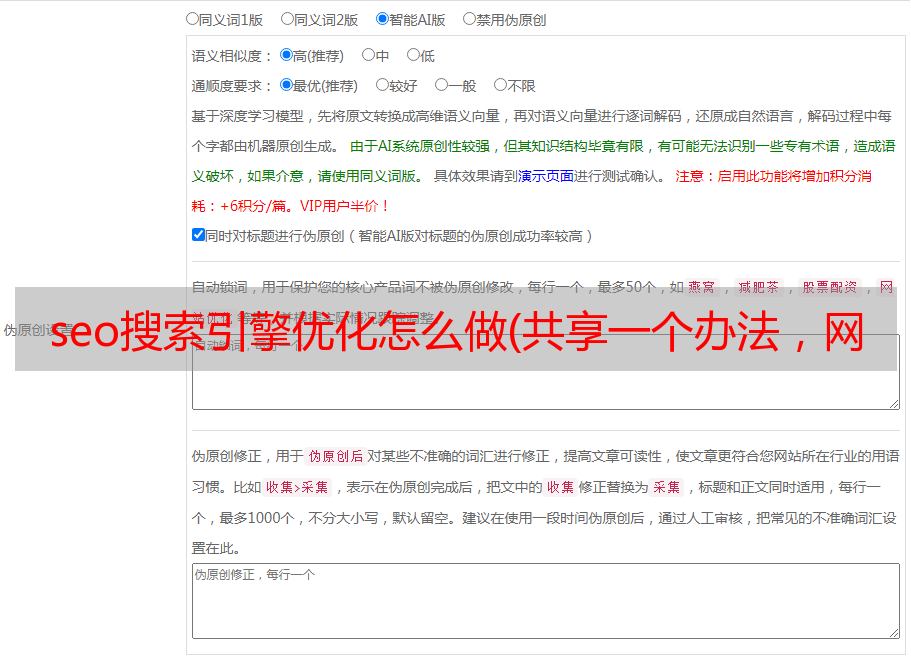Select 禁用伪原创 radio option
911x658 pixels.
click(x=469, y=19)
